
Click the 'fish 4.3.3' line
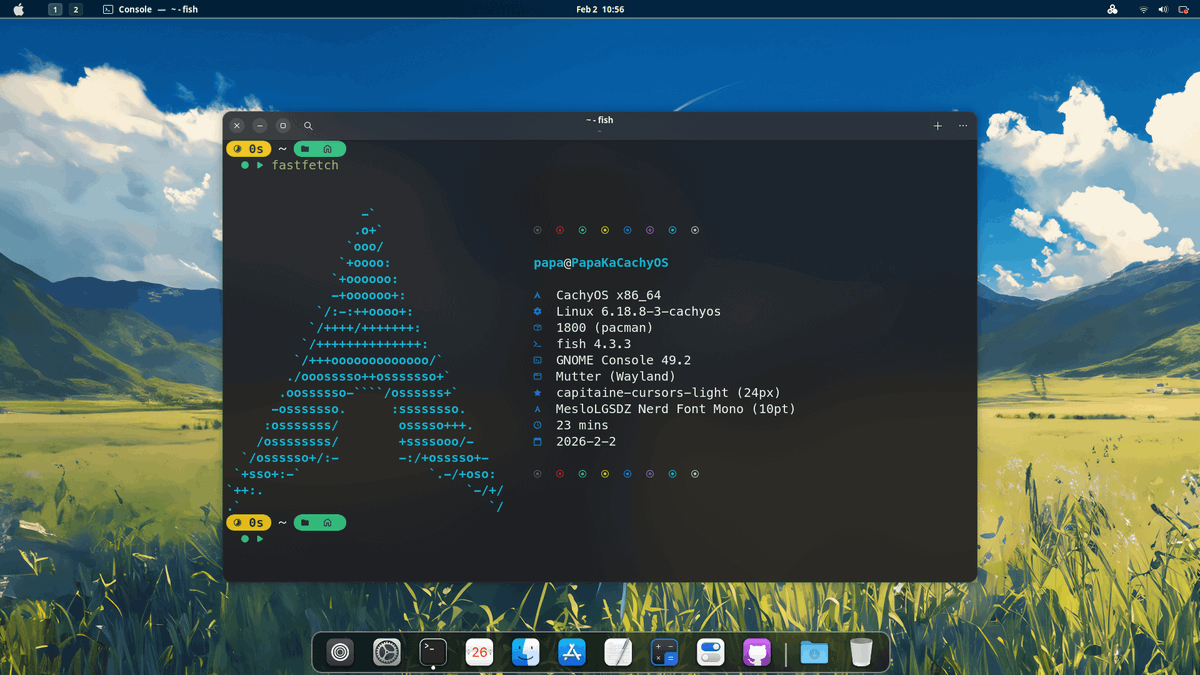pos(594,344)
